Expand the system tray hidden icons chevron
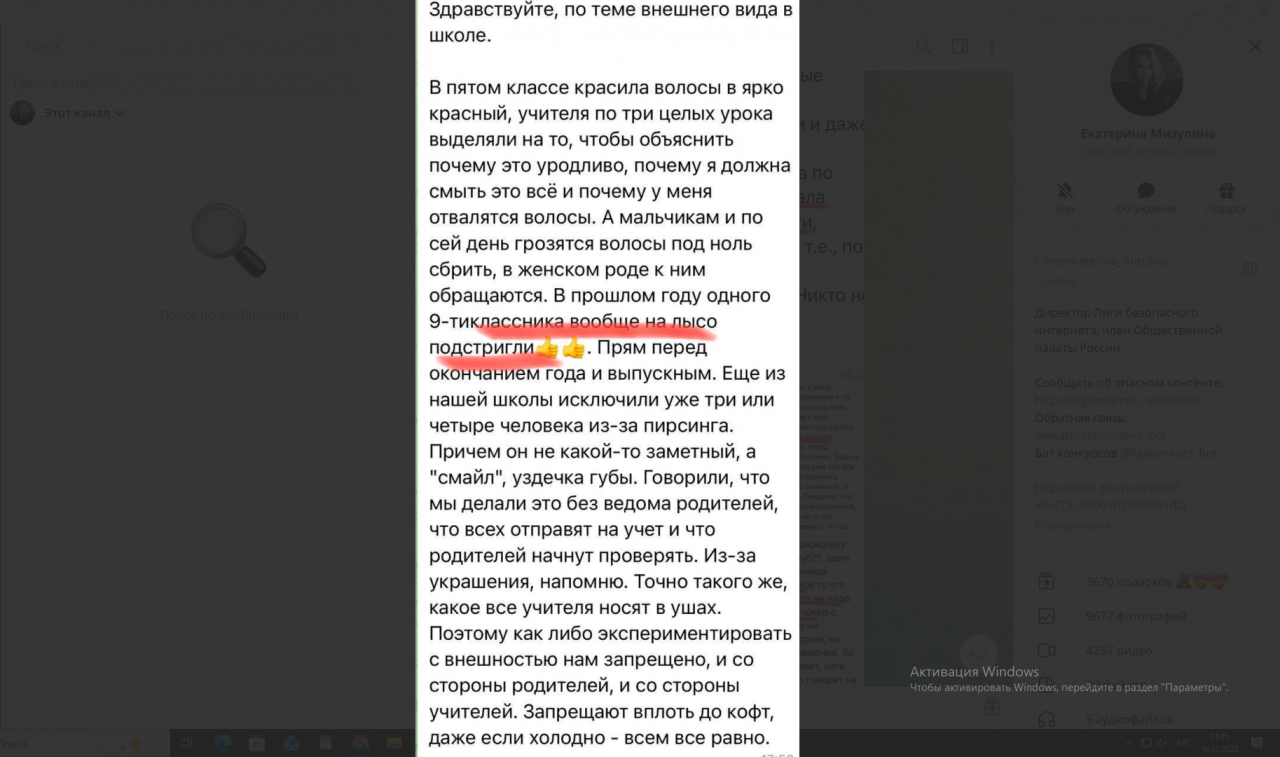 coord(1130,743)
